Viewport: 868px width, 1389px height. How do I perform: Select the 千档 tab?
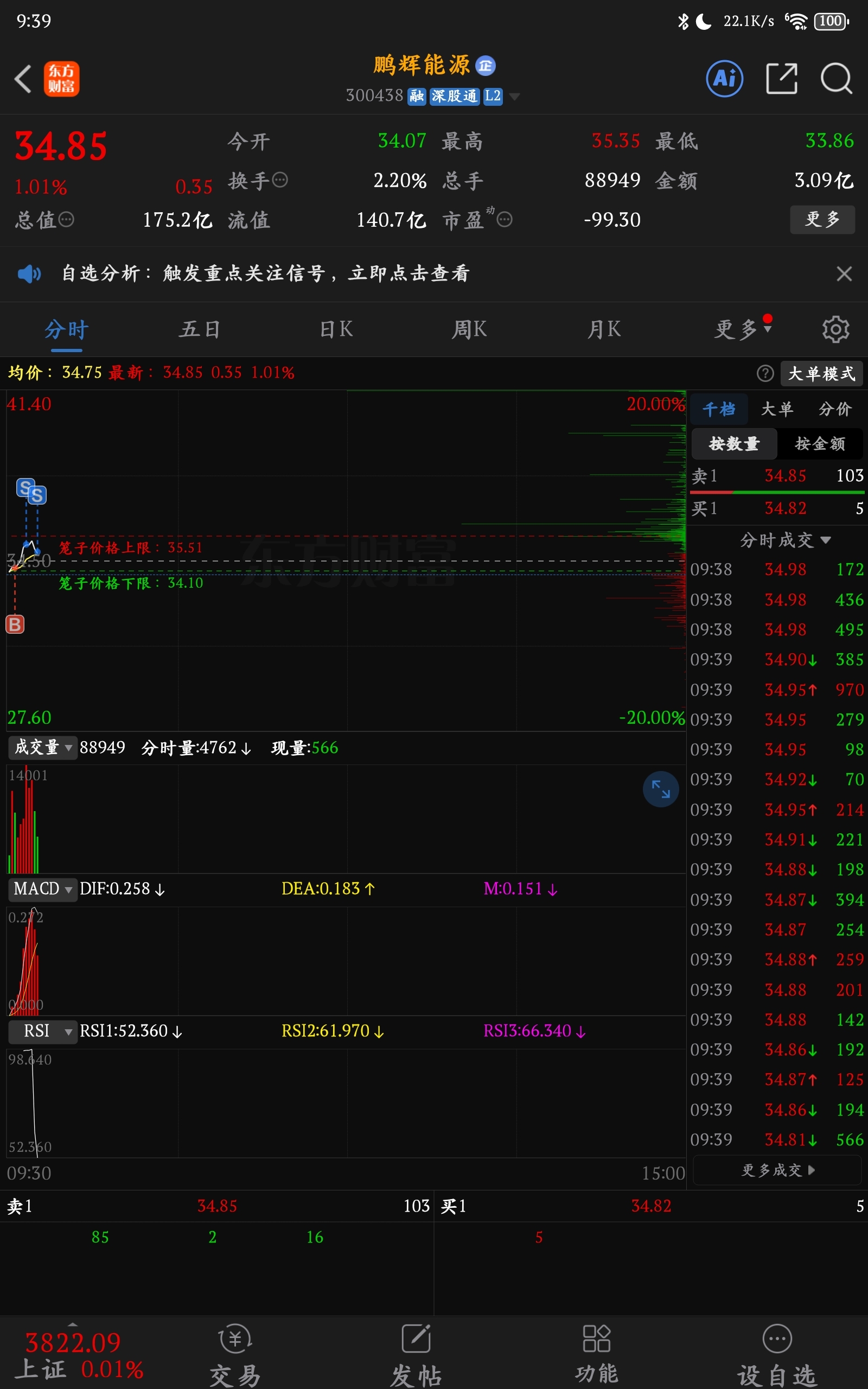pos(719,409)
